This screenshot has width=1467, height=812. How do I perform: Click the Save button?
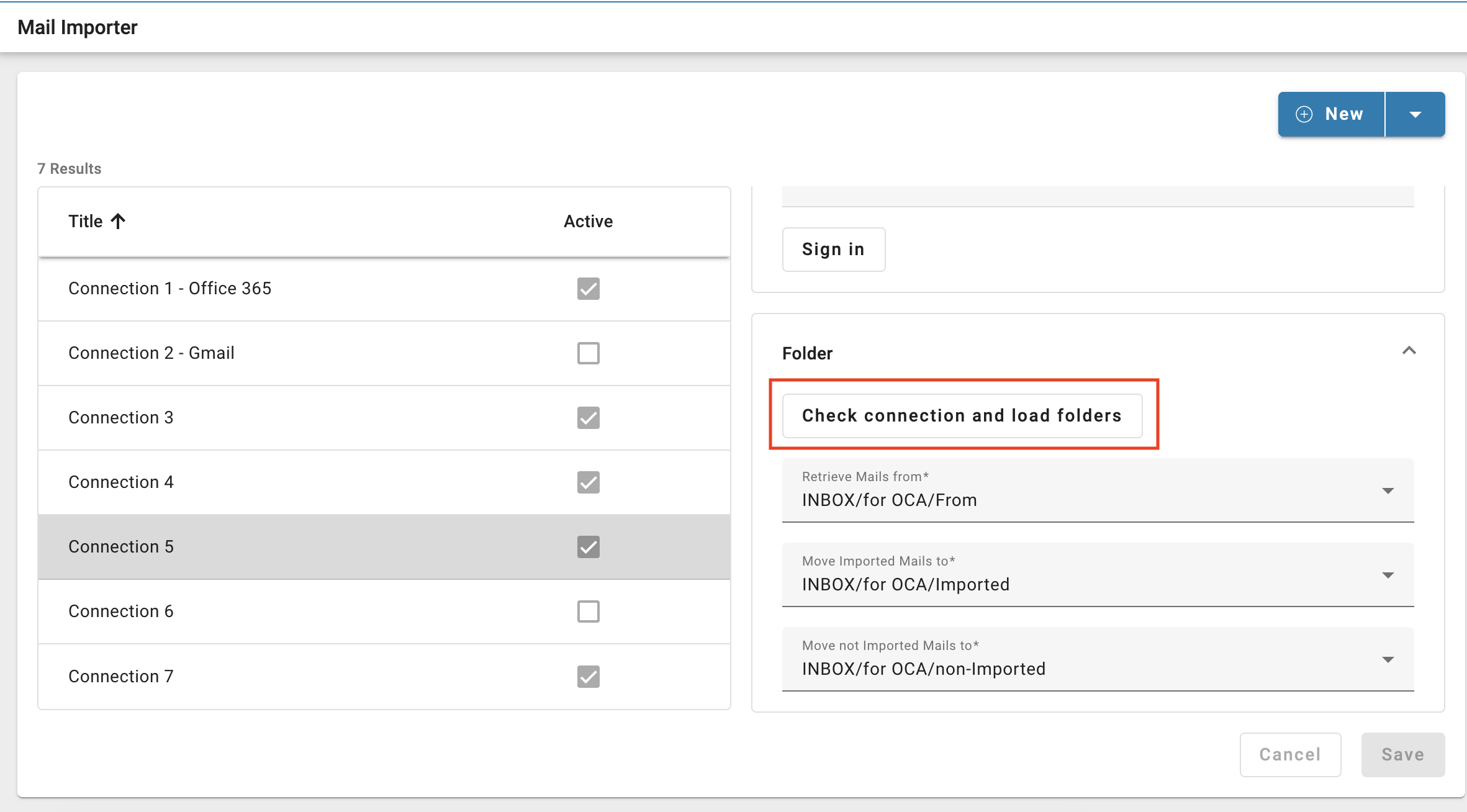[1402, 754]
